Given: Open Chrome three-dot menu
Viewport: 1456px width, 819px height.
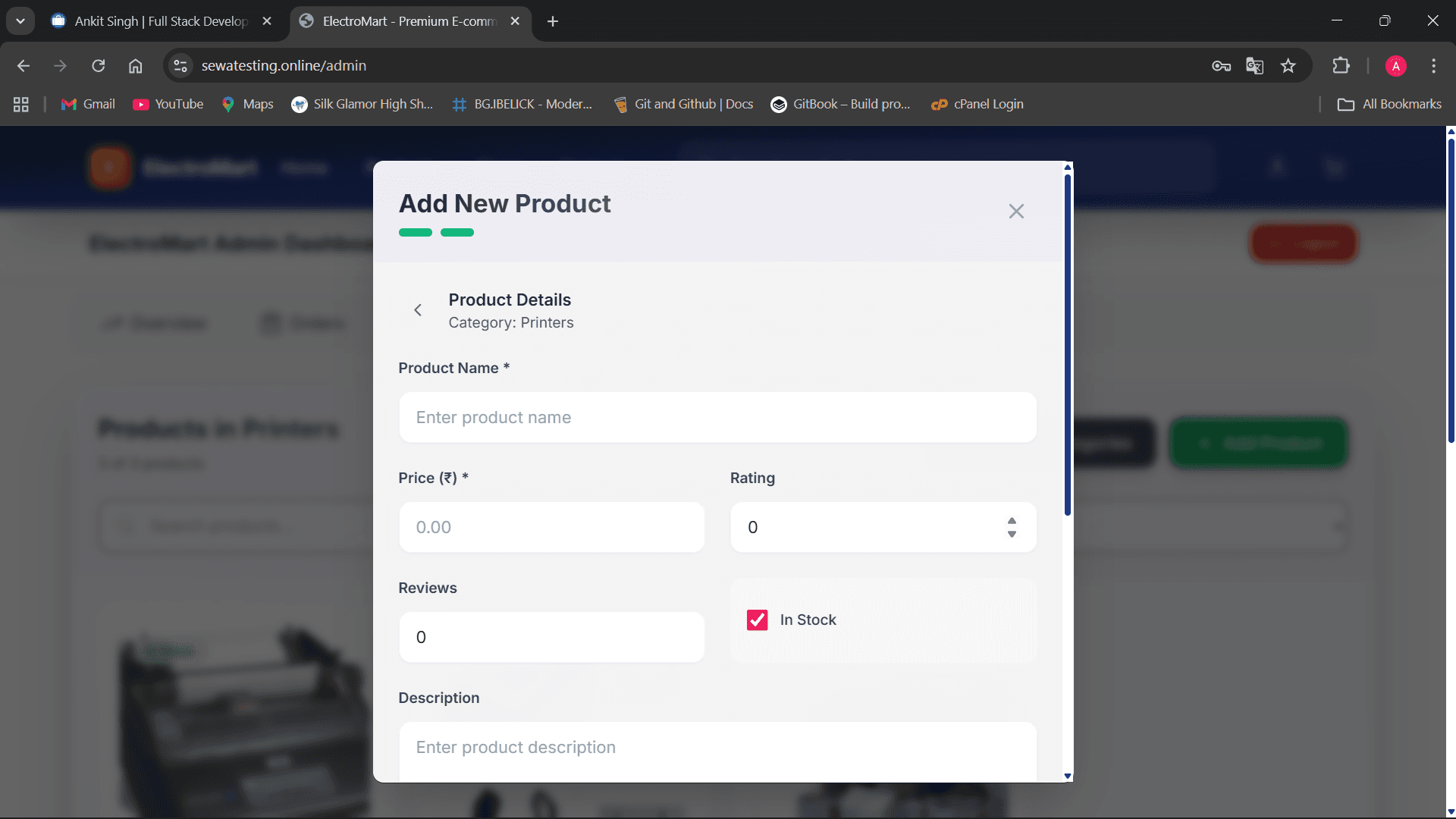Looking at the screenshot, I should [1433, 66].
